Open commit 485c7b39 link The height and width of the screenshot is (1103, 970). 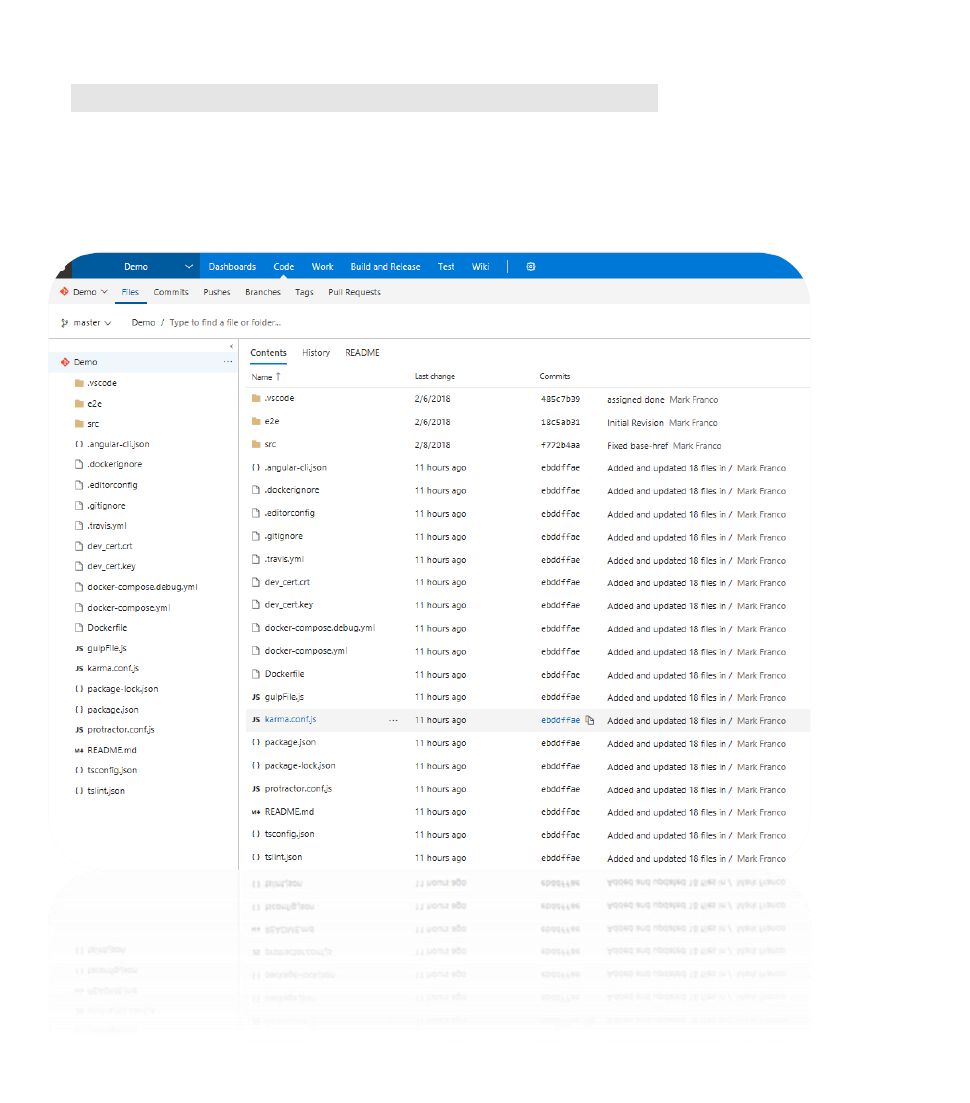click(560, 399)
